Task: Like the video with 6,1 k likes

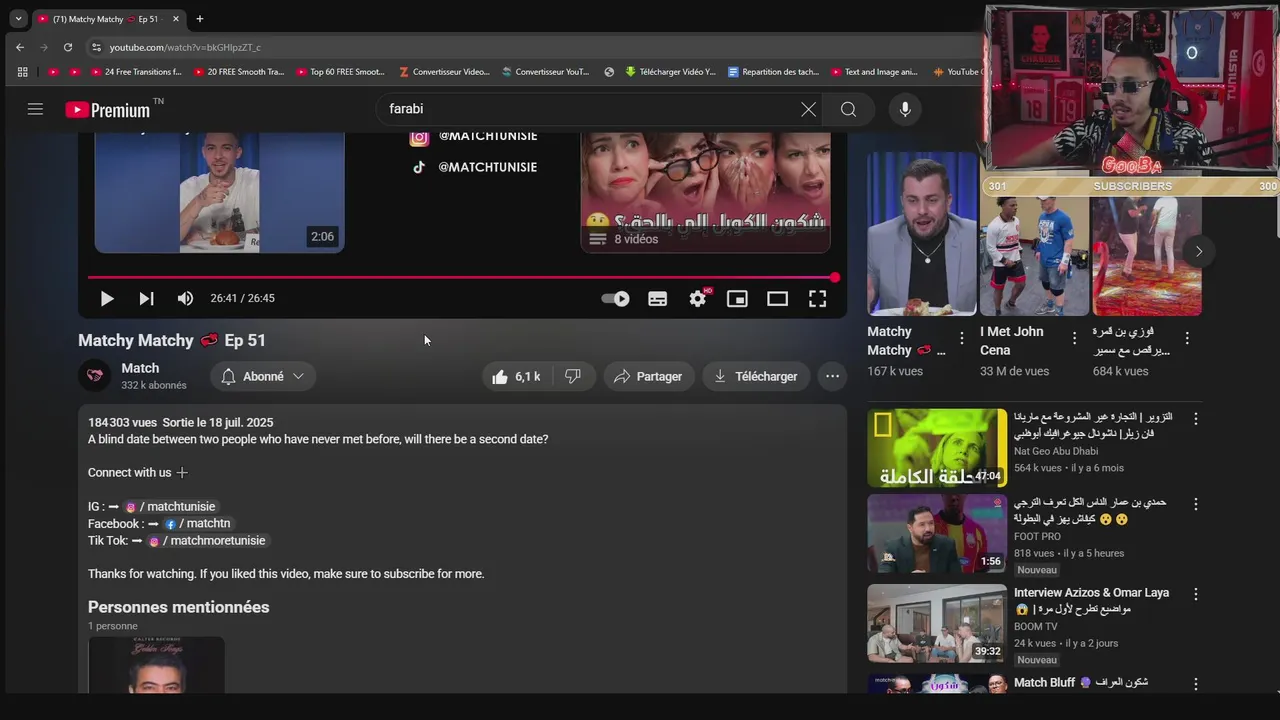Action: [x=517, y=376]
